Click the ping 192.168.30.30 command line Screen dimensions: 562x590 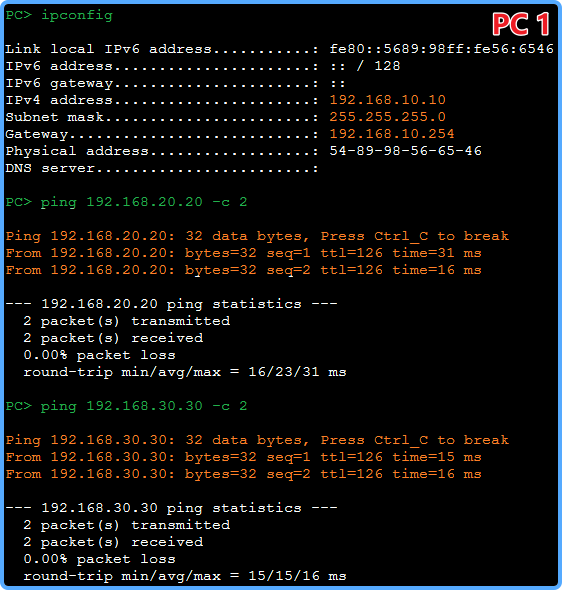click(126, 406)
